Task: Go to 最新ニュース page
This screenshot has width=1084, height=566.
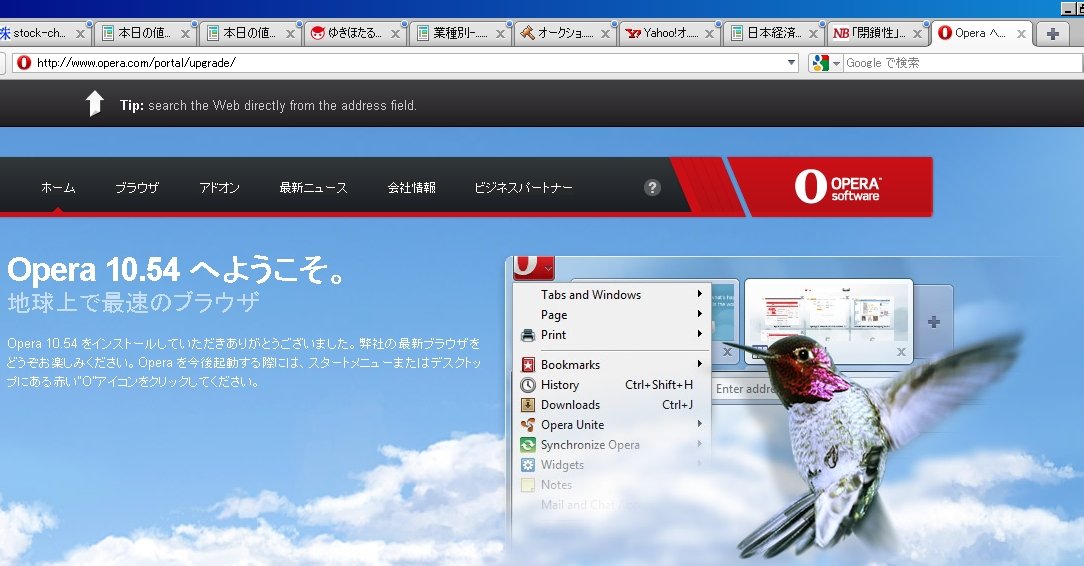Action: click(x=313, y=187)
